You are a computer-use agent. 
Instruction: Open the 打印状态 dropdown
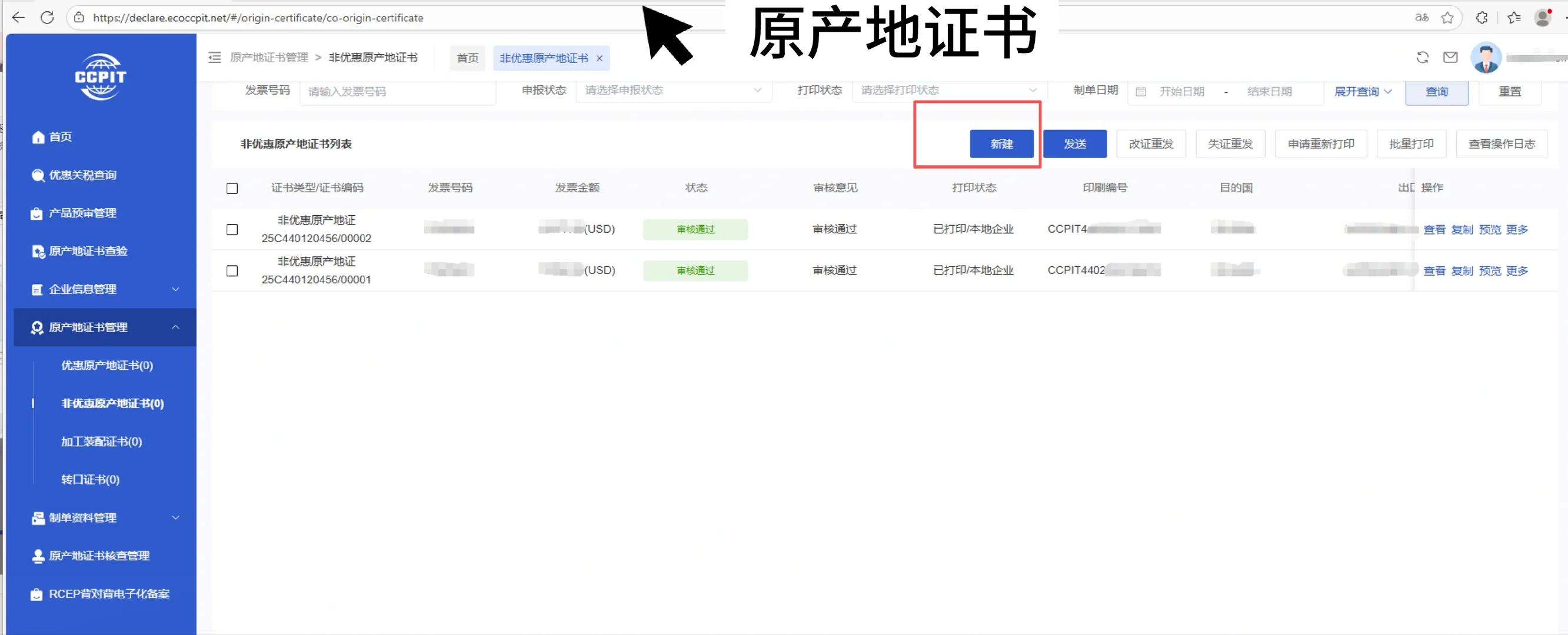pyautogui.click(x=948, y=90)
